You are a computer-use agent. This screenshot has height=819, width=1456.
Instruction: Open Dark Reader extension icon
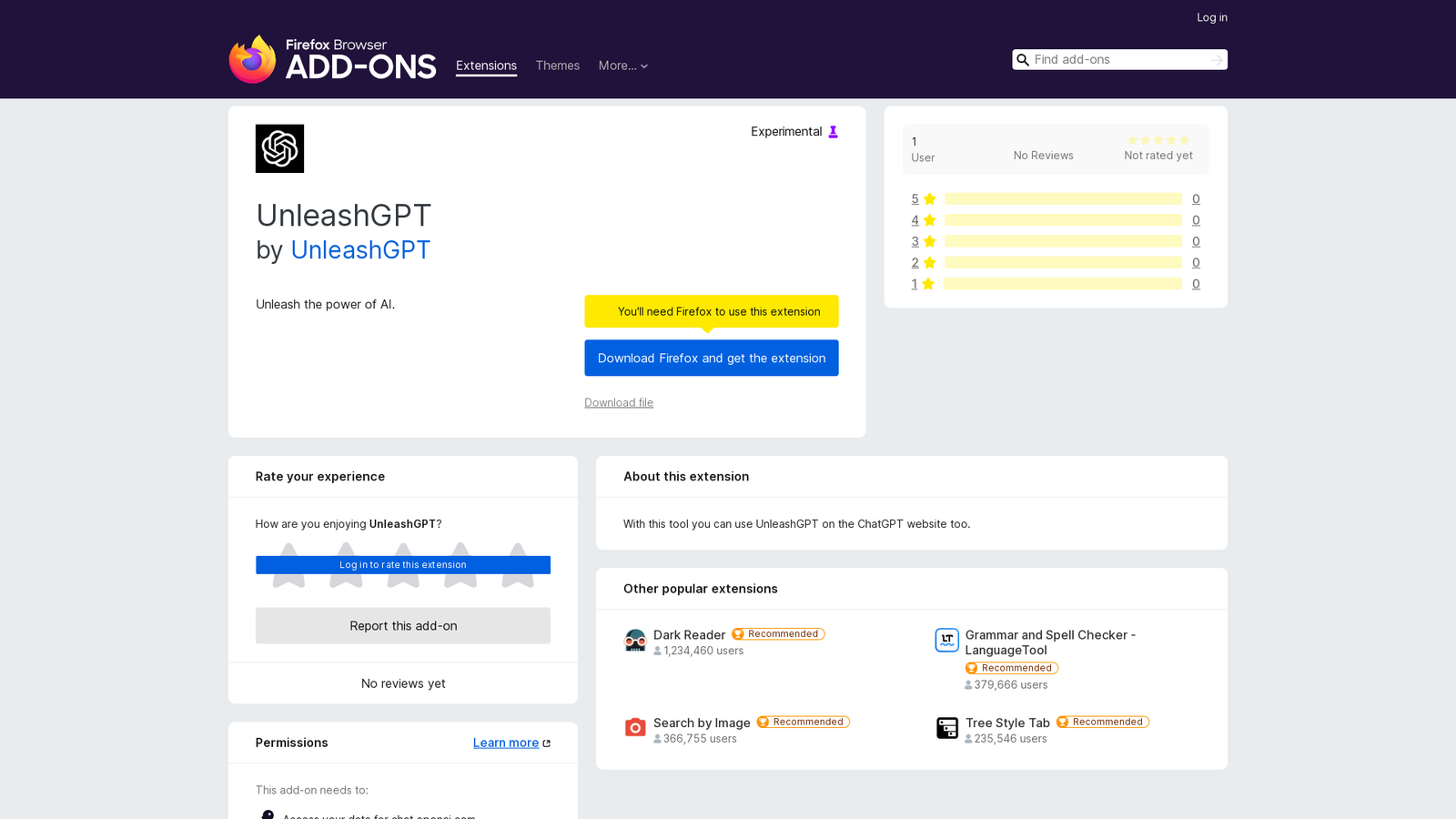[x=635, y=641]
